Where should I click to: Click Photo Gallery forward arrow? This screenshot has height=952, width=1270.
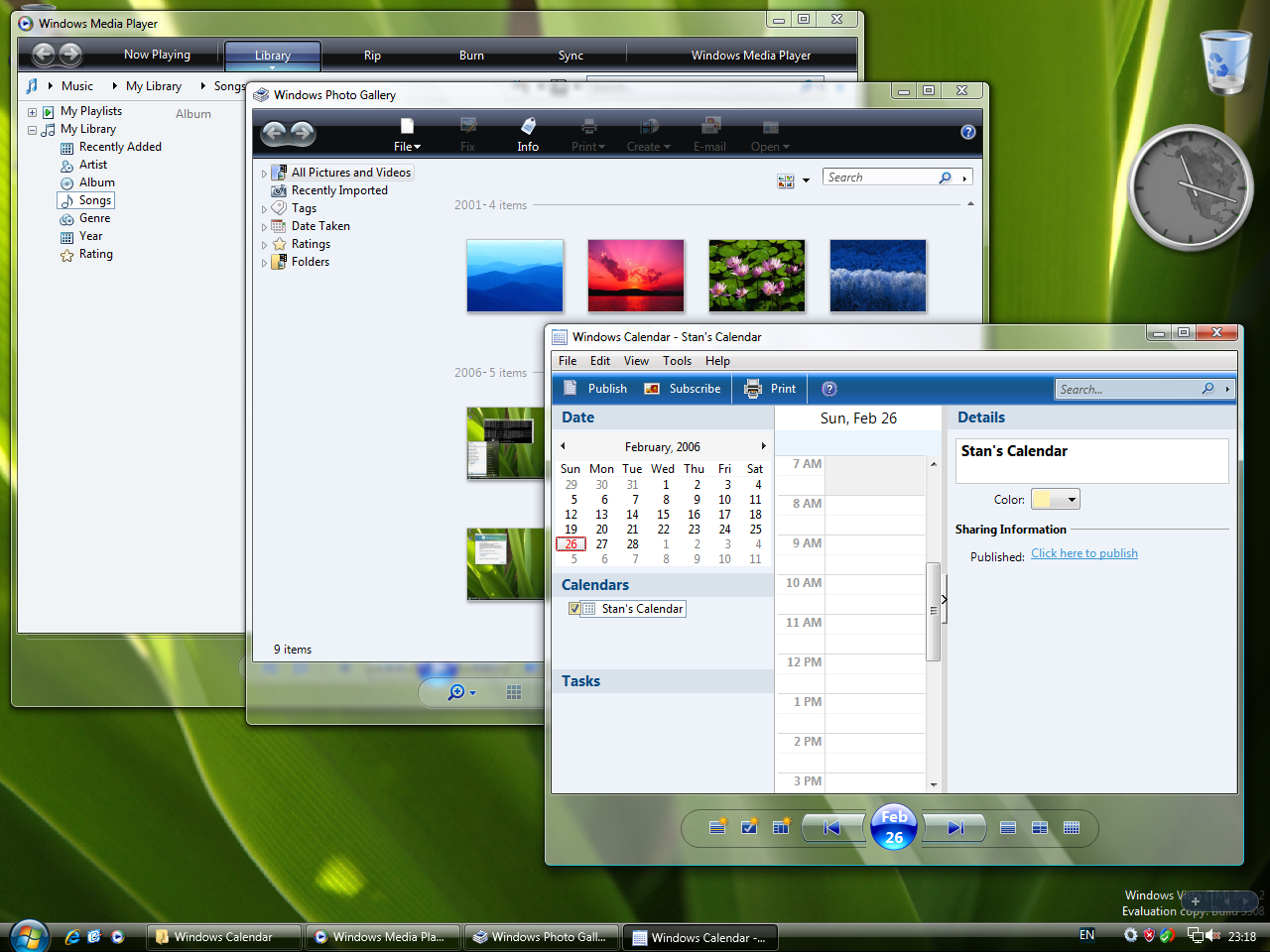point(303,132)
